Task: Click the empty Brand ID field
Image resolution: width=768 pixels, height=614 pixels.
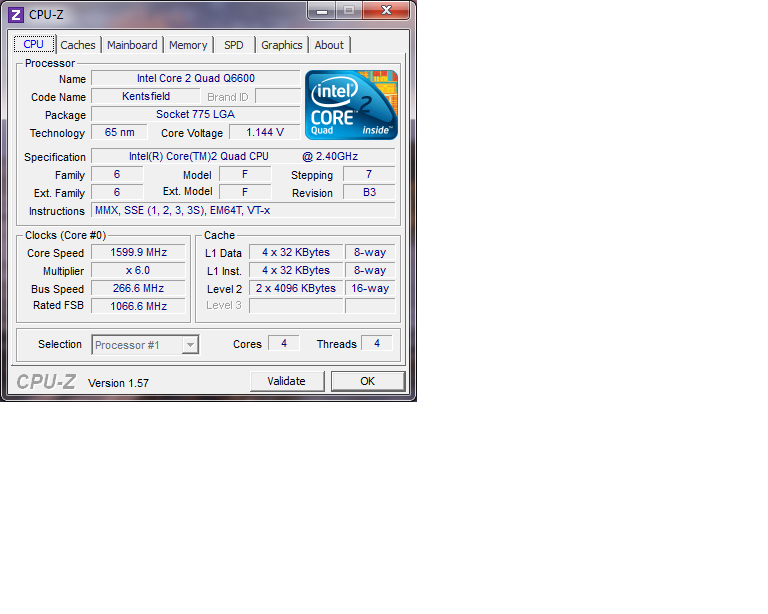Action: tap(278, 96)
